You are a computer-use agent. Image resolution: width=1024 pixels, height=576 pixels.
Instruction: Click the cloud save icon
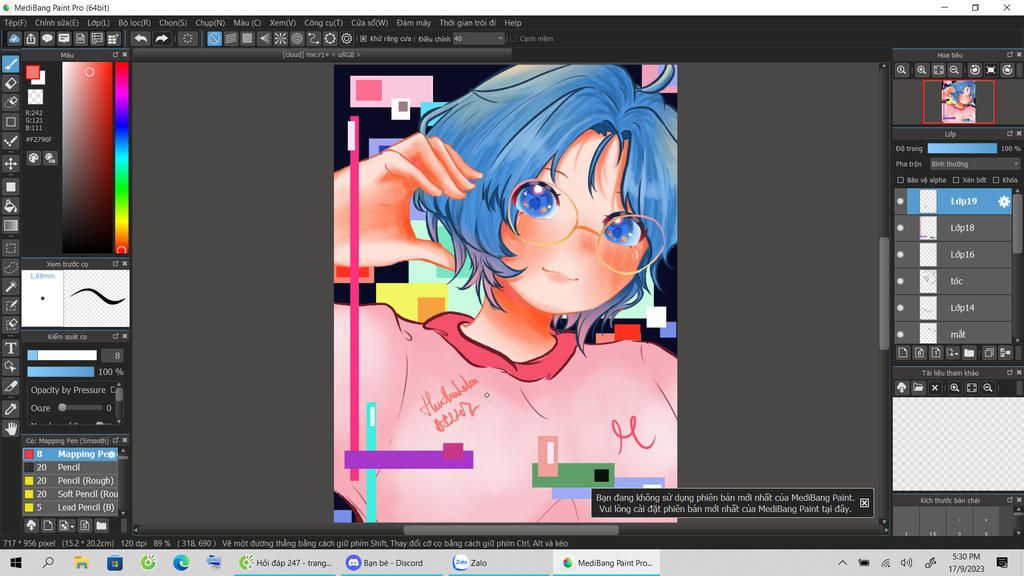click(14, 39)
